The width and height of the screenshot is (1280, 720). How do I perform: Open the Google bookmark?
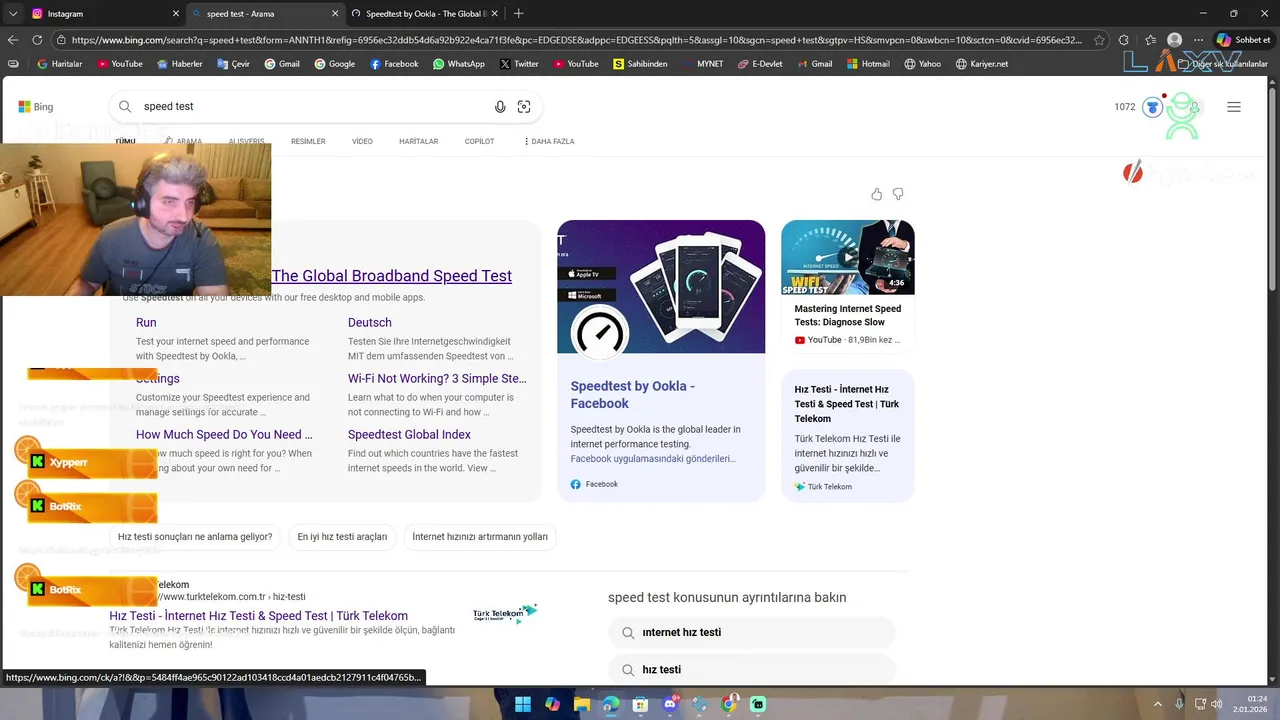pos(334,64)
